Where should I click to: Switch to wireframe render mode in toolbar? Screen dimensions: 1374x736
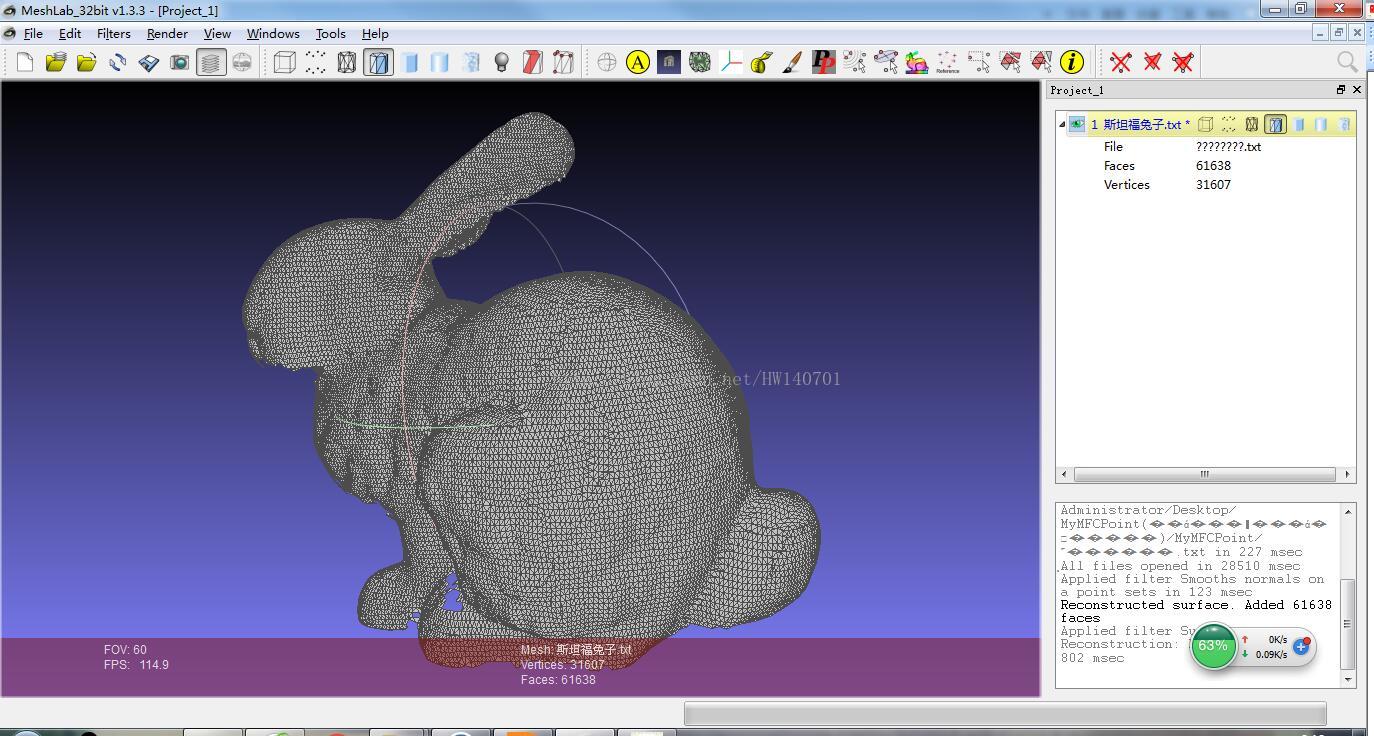coord(347,62)
